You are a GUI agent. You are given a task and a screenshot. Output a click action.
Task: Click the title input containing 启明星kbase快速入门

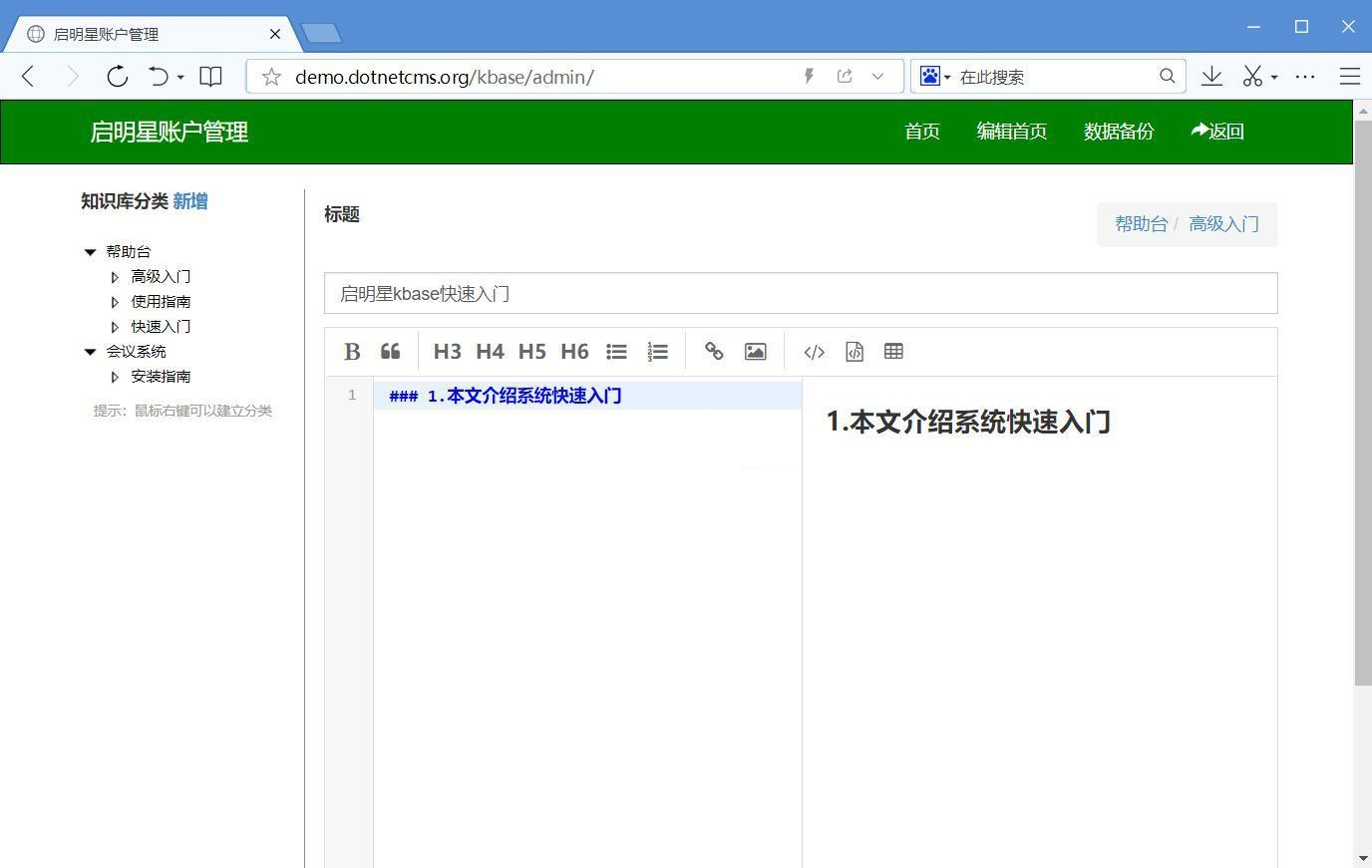point(800,292)
